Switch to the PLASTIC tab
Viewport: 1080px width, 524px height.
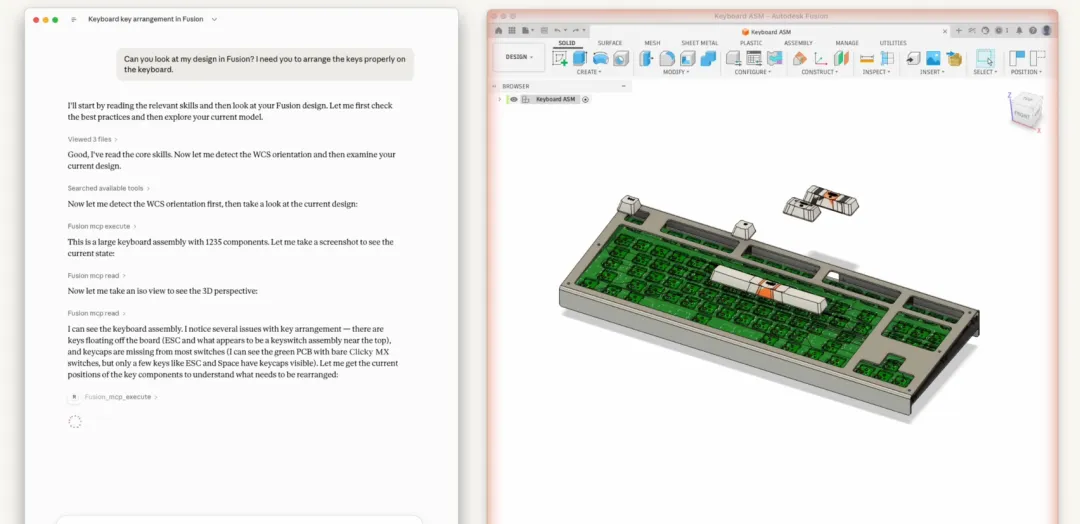751,43
